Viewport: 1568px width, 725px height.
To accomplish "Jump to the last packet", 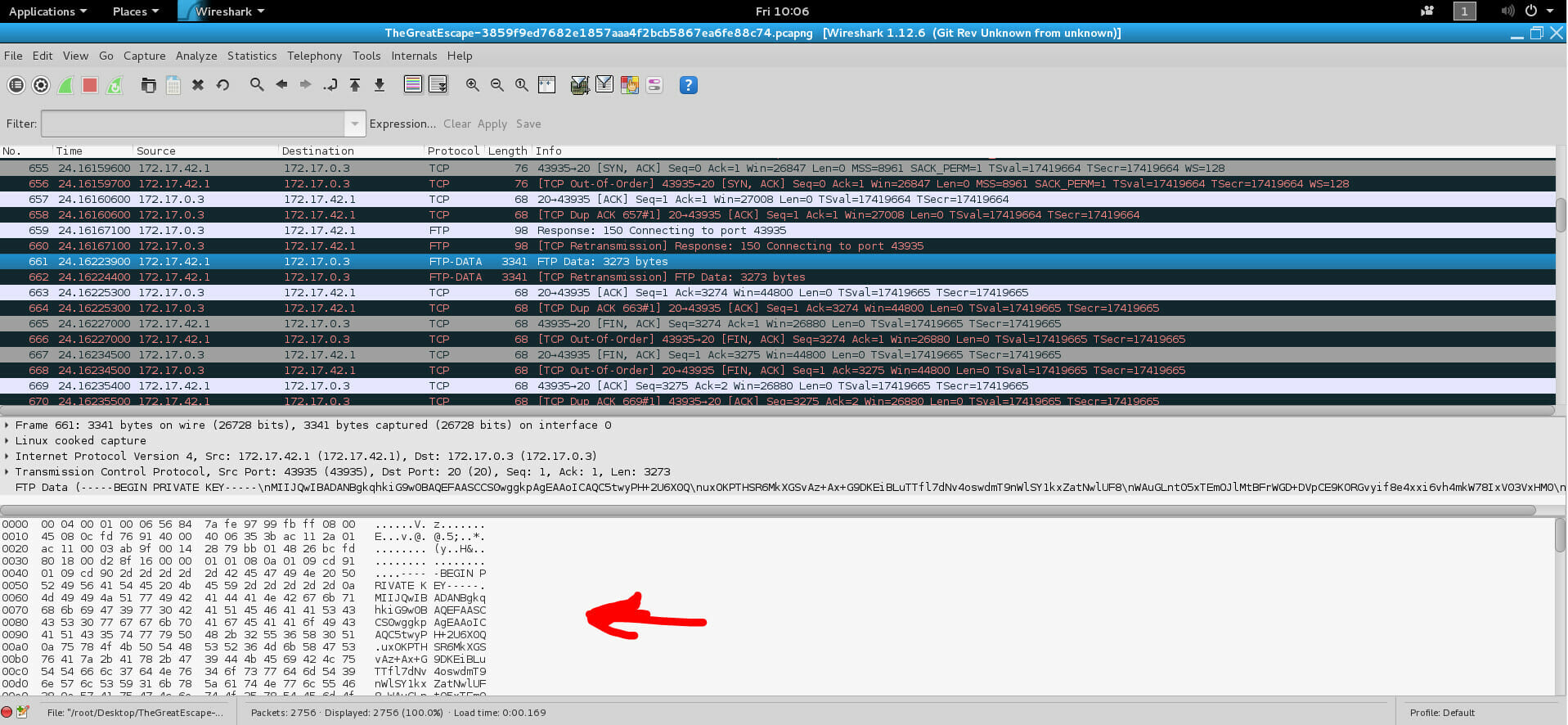I will 380,84.
